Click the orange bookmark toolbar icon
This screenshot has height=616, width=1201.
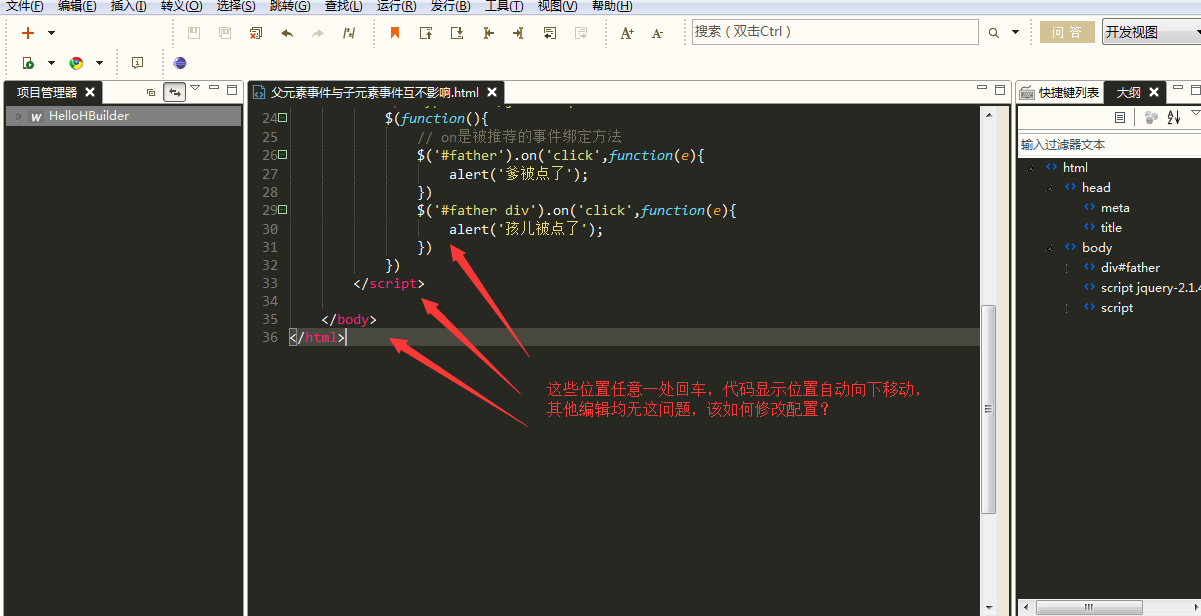[x=395, y=33]
